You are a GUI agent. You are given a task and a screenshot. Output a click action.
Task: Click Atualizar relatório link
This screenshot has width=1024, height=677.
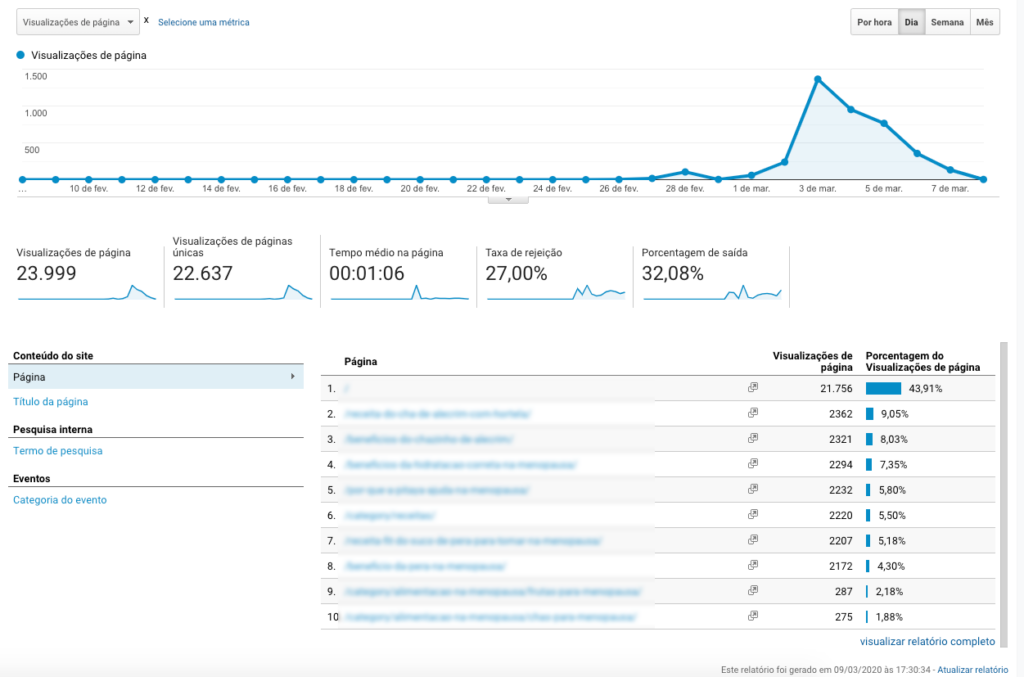pos(972,670)
